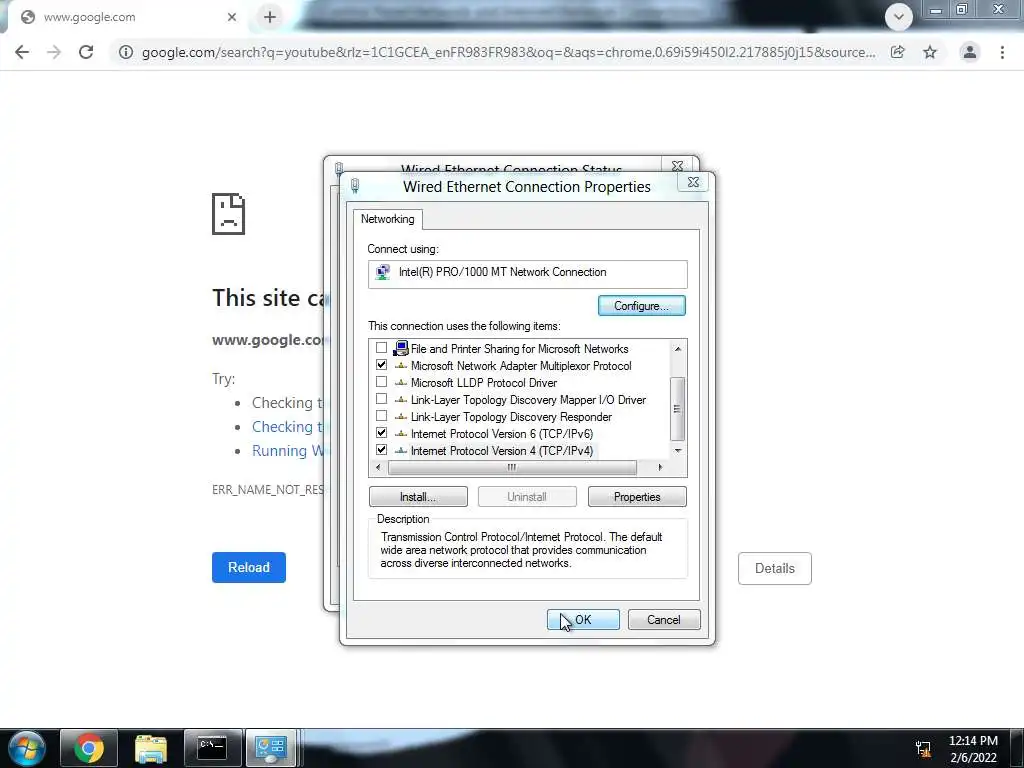Click the left scroll arrow of items list
1024x768 pixels.
pyautogui.click(x=378, y=467)
